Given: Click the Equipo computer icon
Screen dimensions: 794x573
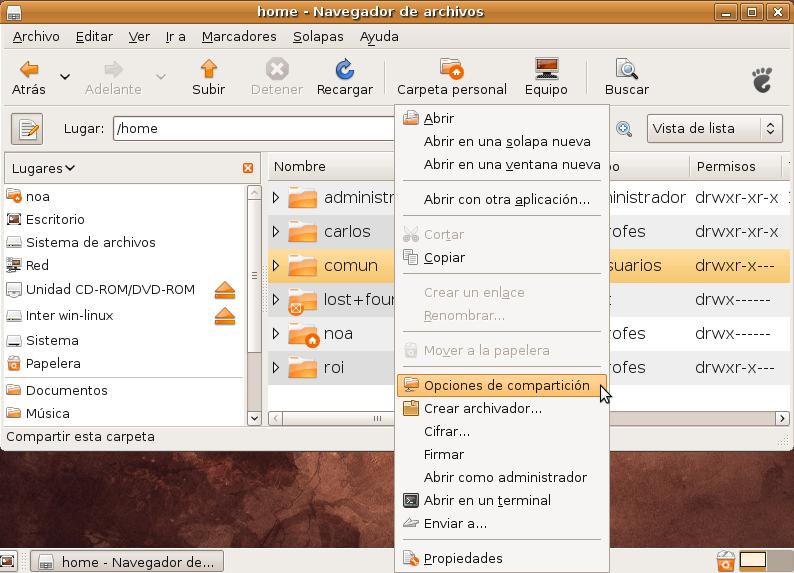Looking at the screenshot, I should coord(546,70).
